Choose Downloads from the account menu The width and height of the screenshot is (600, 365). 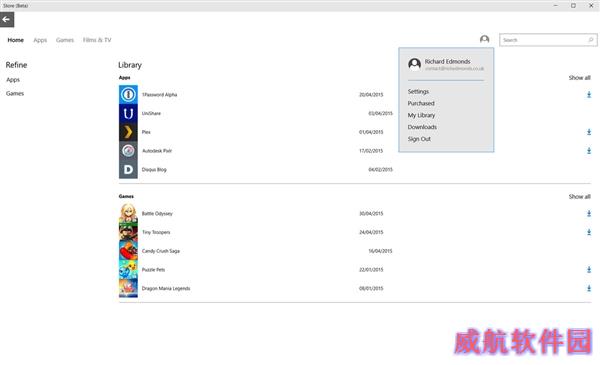tap(422, 127)
